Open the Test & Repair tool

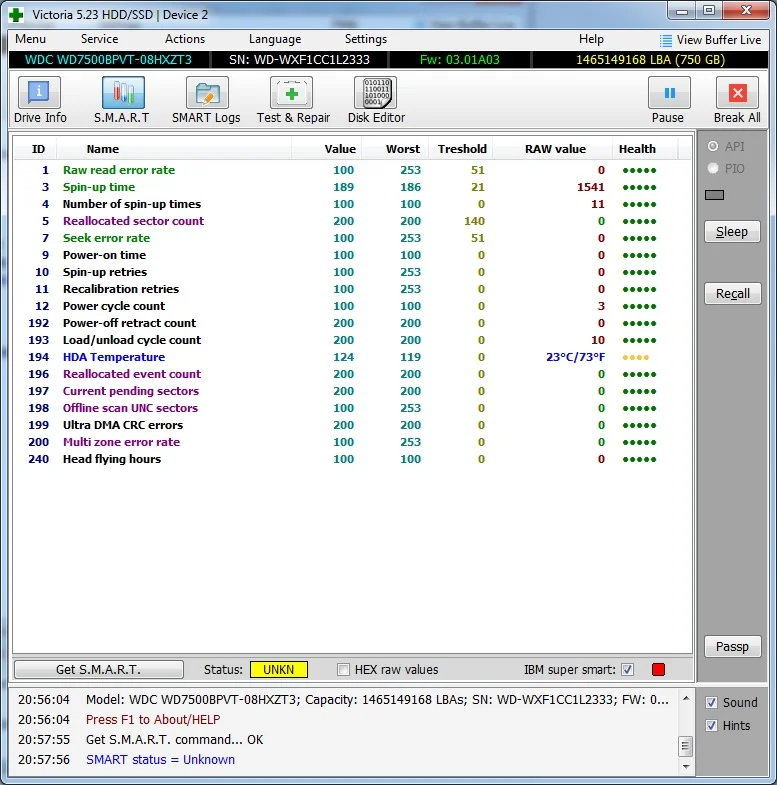[292, 93]
